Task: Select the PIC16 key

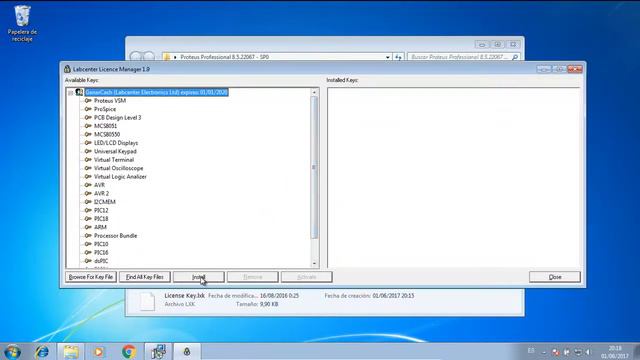Action: point(101,253)
